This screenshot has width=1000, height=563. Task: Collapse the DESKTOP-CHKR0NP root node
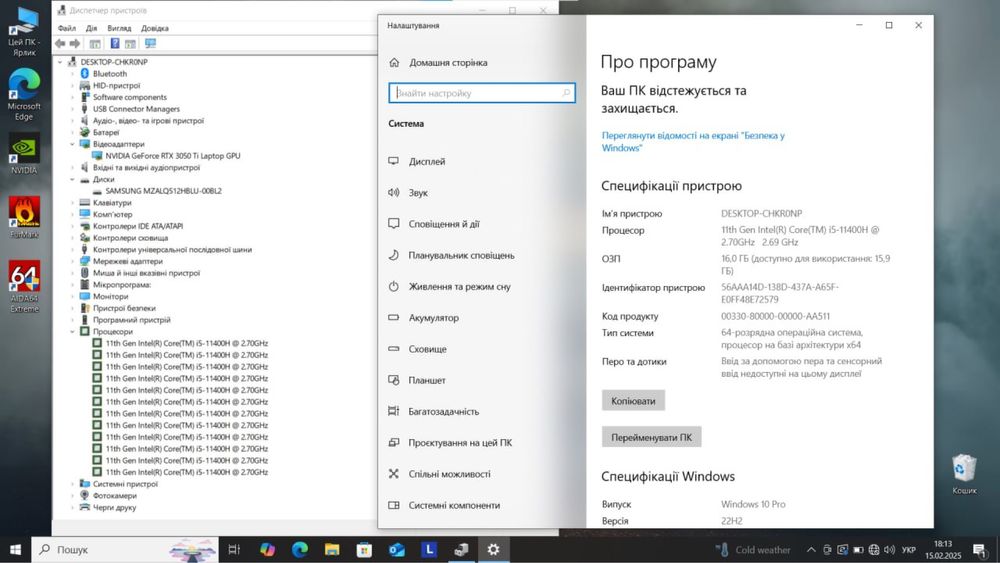click(x=60, y=62)
